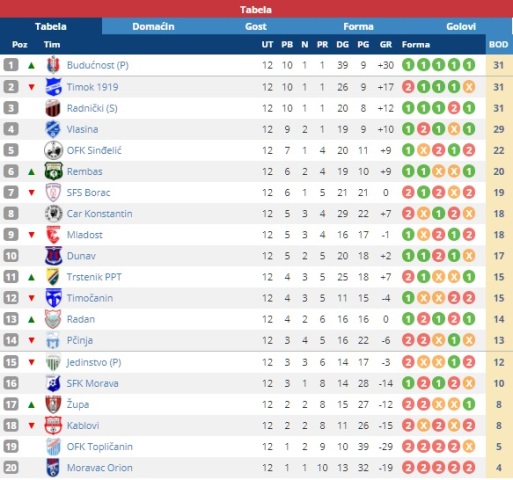Open the Vlasina team link

click(x=82, y=129)
